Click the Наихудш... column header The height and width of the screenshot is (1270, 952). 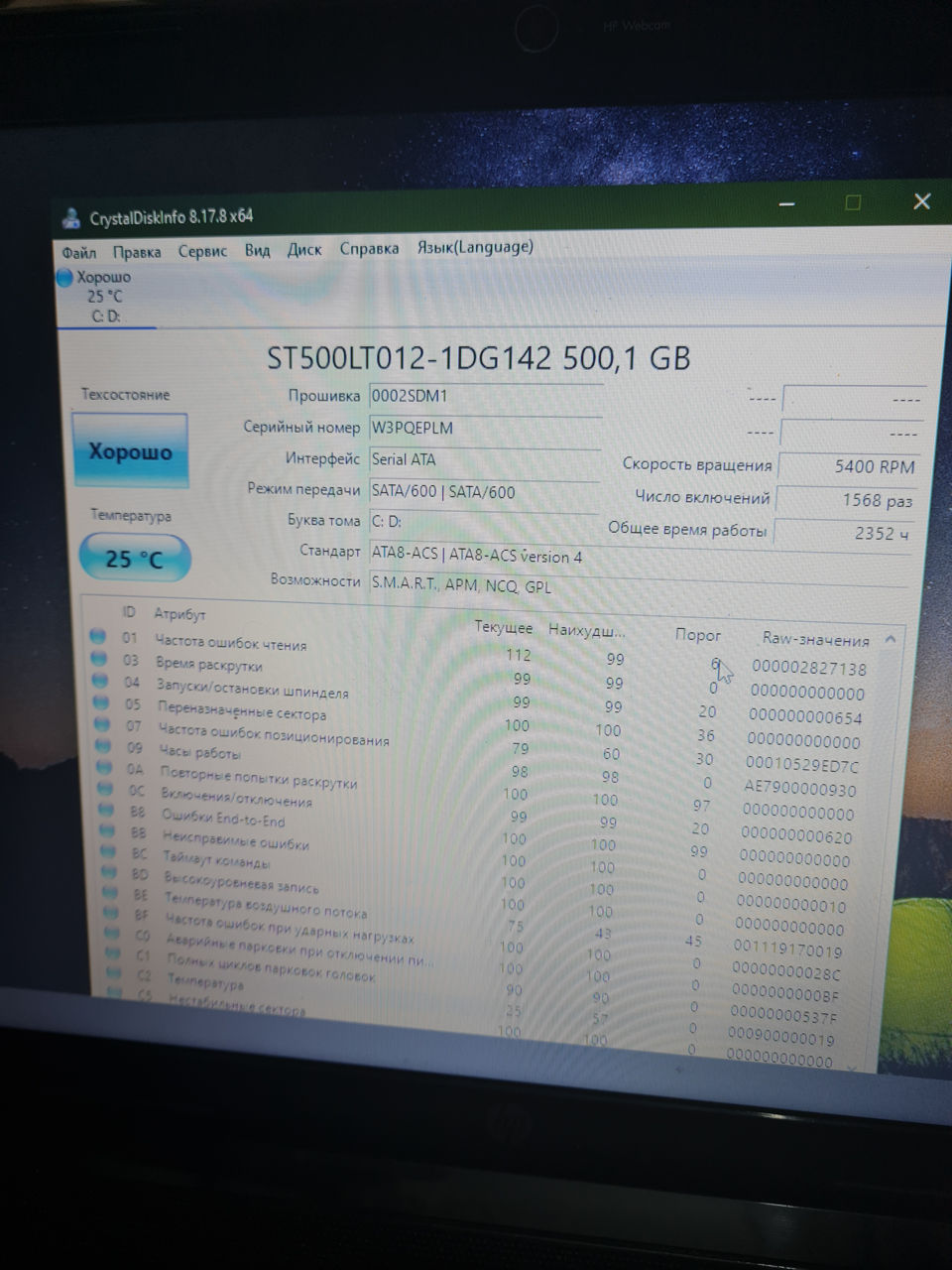587,630
